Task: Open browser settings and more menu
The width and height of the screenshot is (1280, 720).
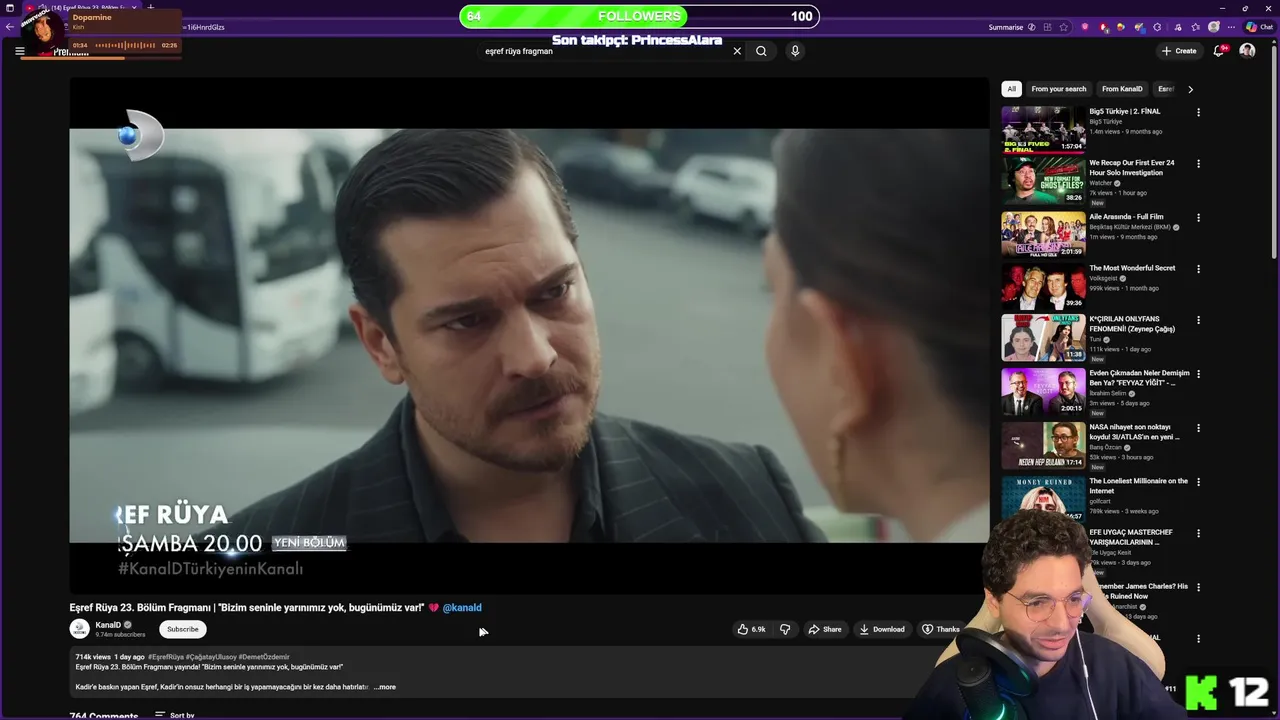Action: coord(1232,27)
